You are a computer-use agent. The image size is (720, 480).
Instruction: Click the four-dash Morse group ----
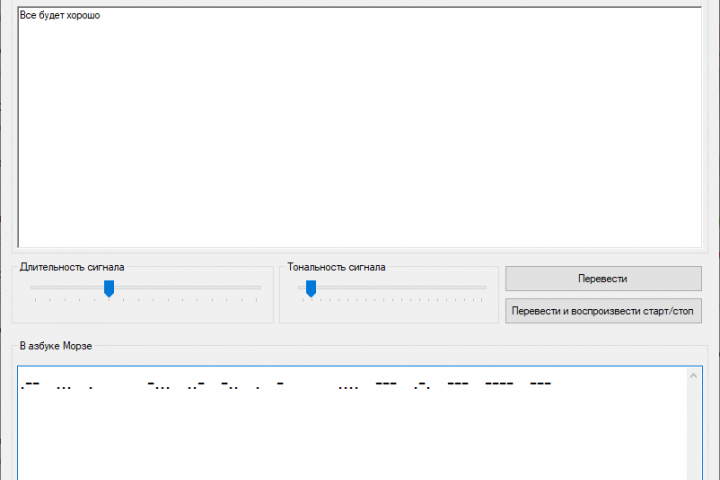tap(499, 383)
